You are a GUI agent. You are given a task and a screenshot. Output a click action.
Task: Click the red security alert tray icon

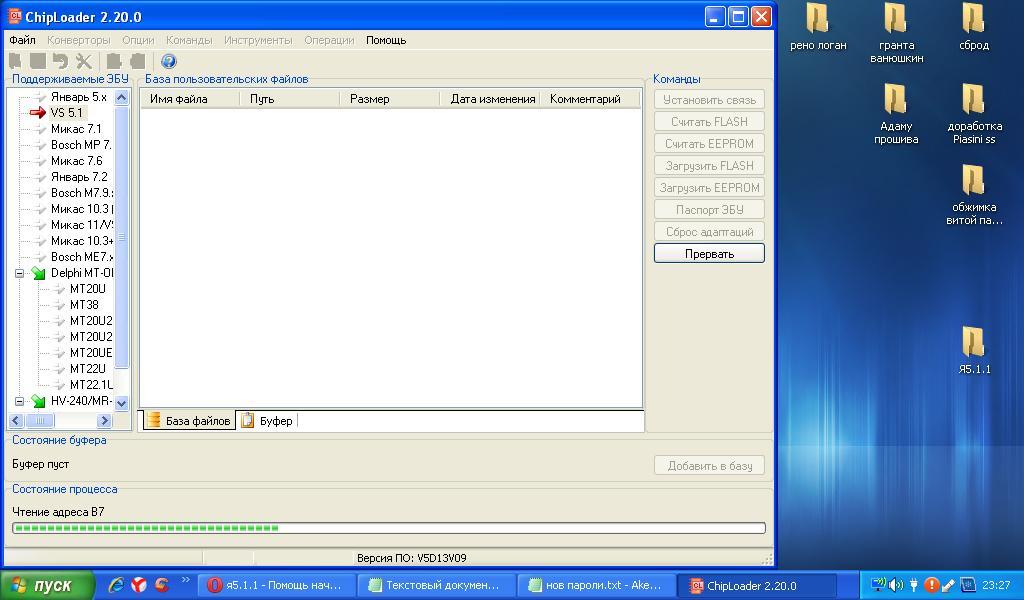click(x=932, y=584)
